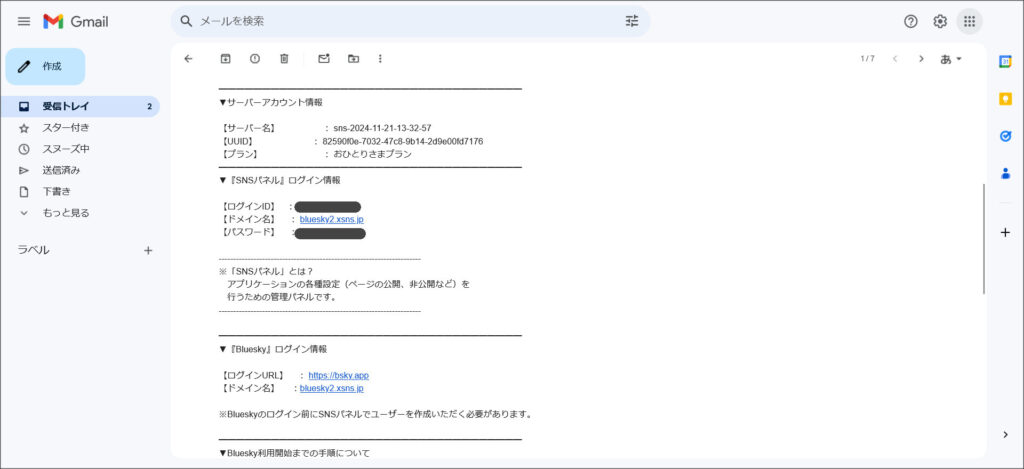The height and width of the screenshot is (469, 1024).
Task: Open Google Tasks side panel
Action: 1006,136
